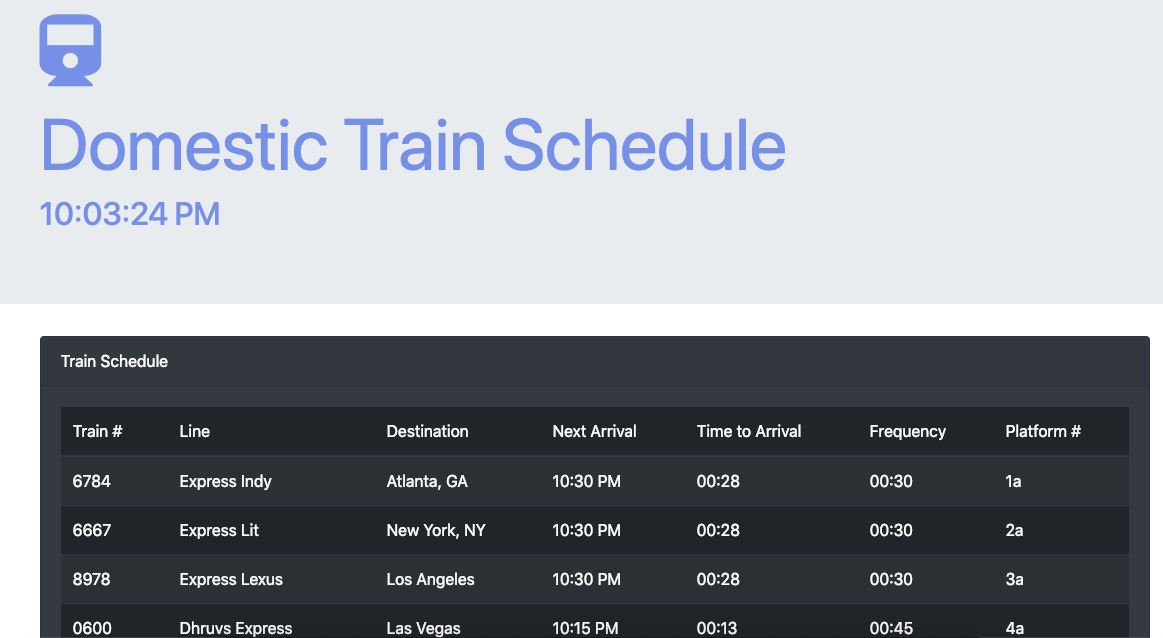Select the Frequency column header

coord(907,432)
